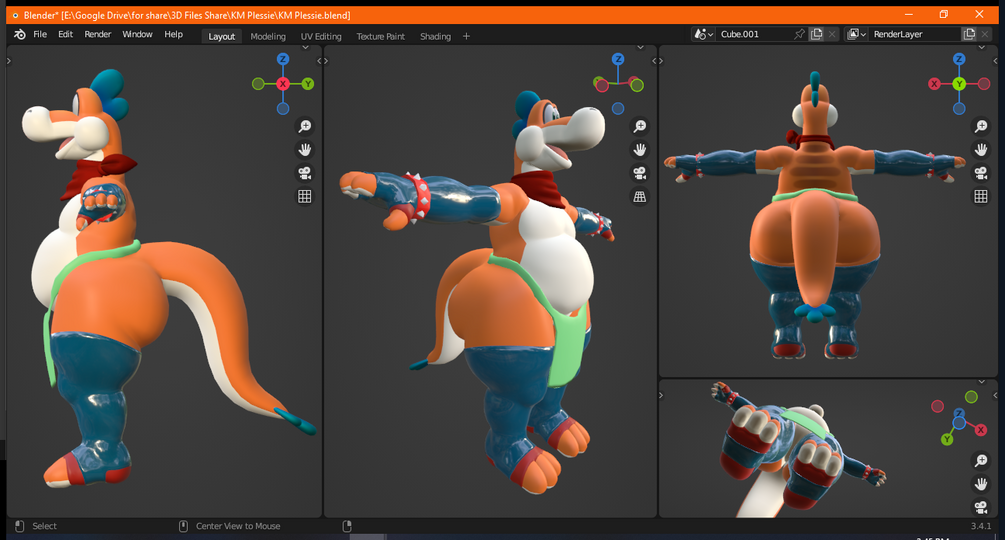Image resolution: width=1005 pixels, height=540 pixels.
Task: Toggle perspective/orthographic grid icon in side-view viewport
Action: [304, 197]
